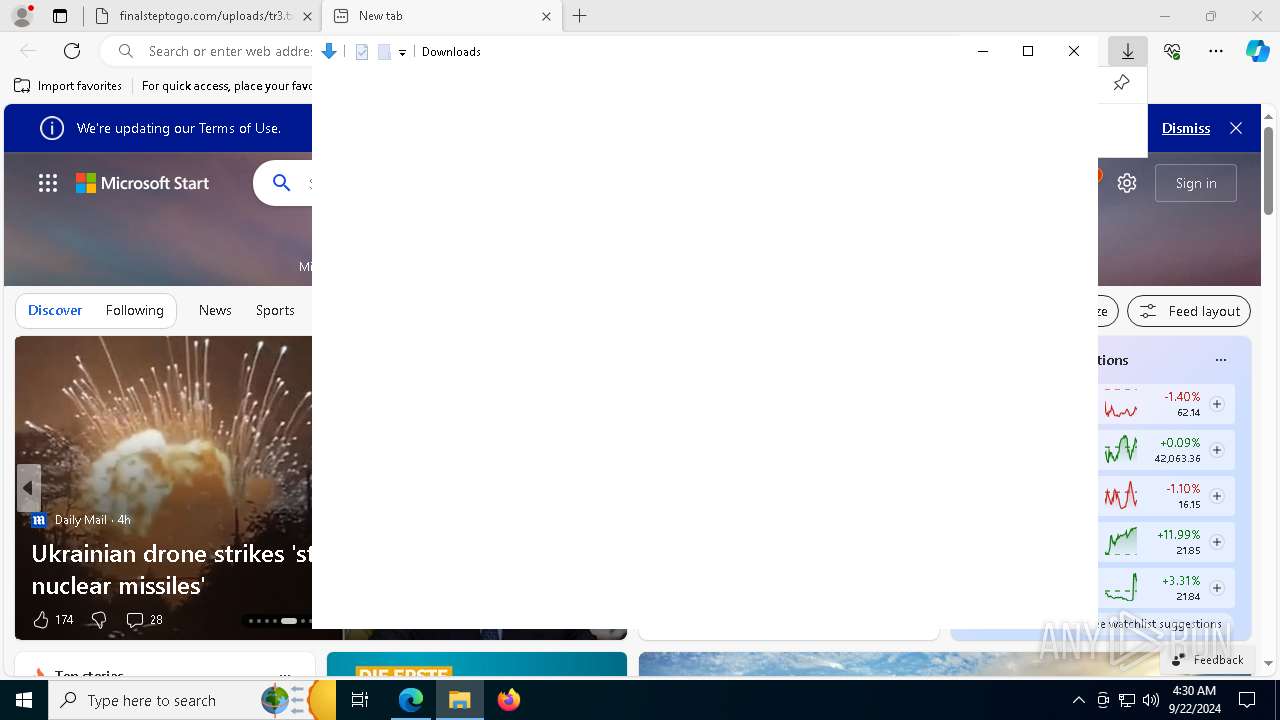Click New folder quick access icon
This screenshot has height=720, width=1280.
(x=384, y=52)
